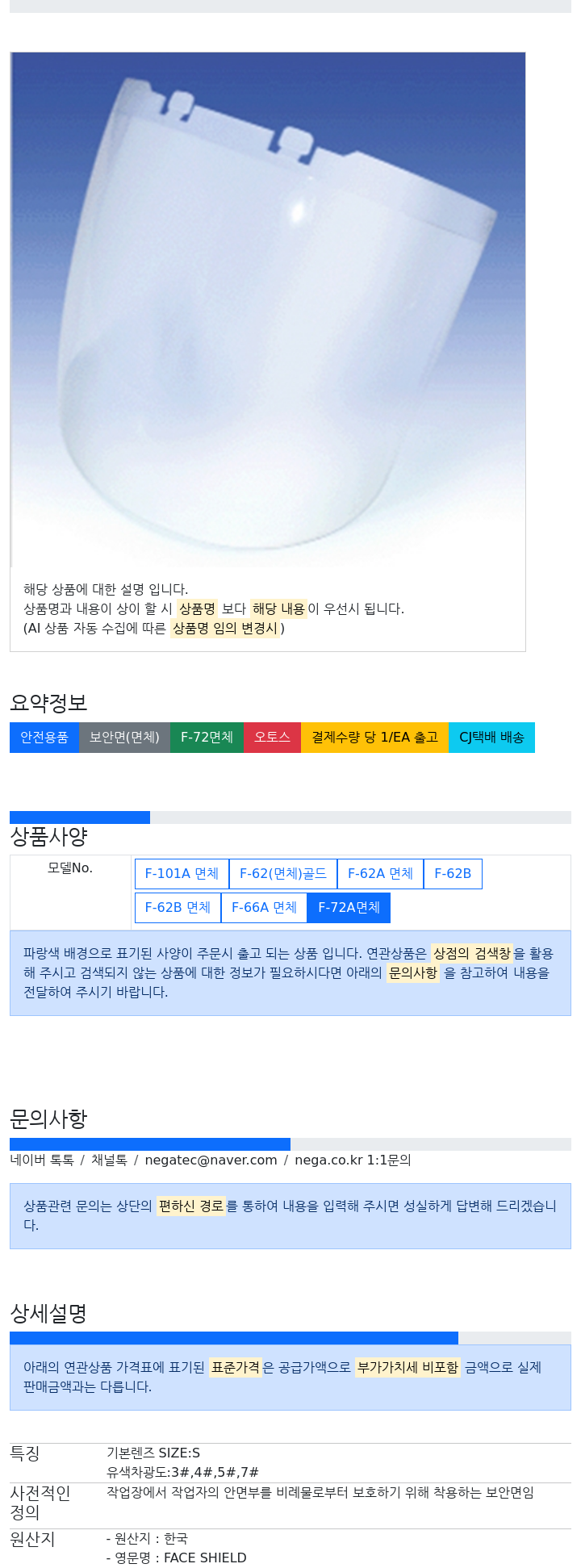Choose model F-62A 면체
Viewport: 581px width, 1568px height.
pyautogui.click(x=380, y=874)
